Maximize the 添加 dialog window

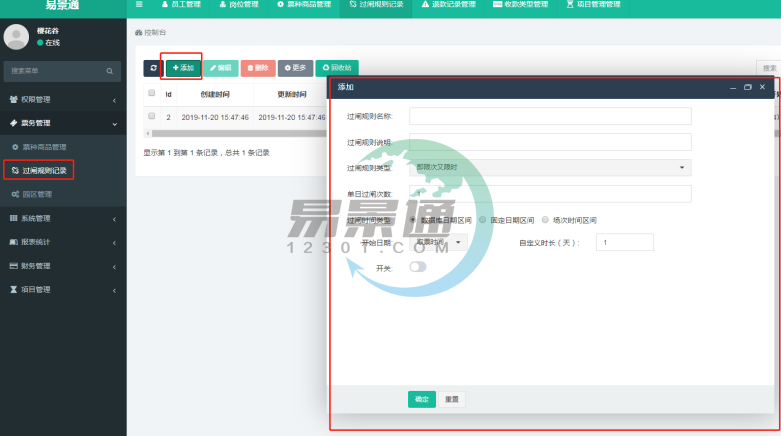click(x=747, y=88)
